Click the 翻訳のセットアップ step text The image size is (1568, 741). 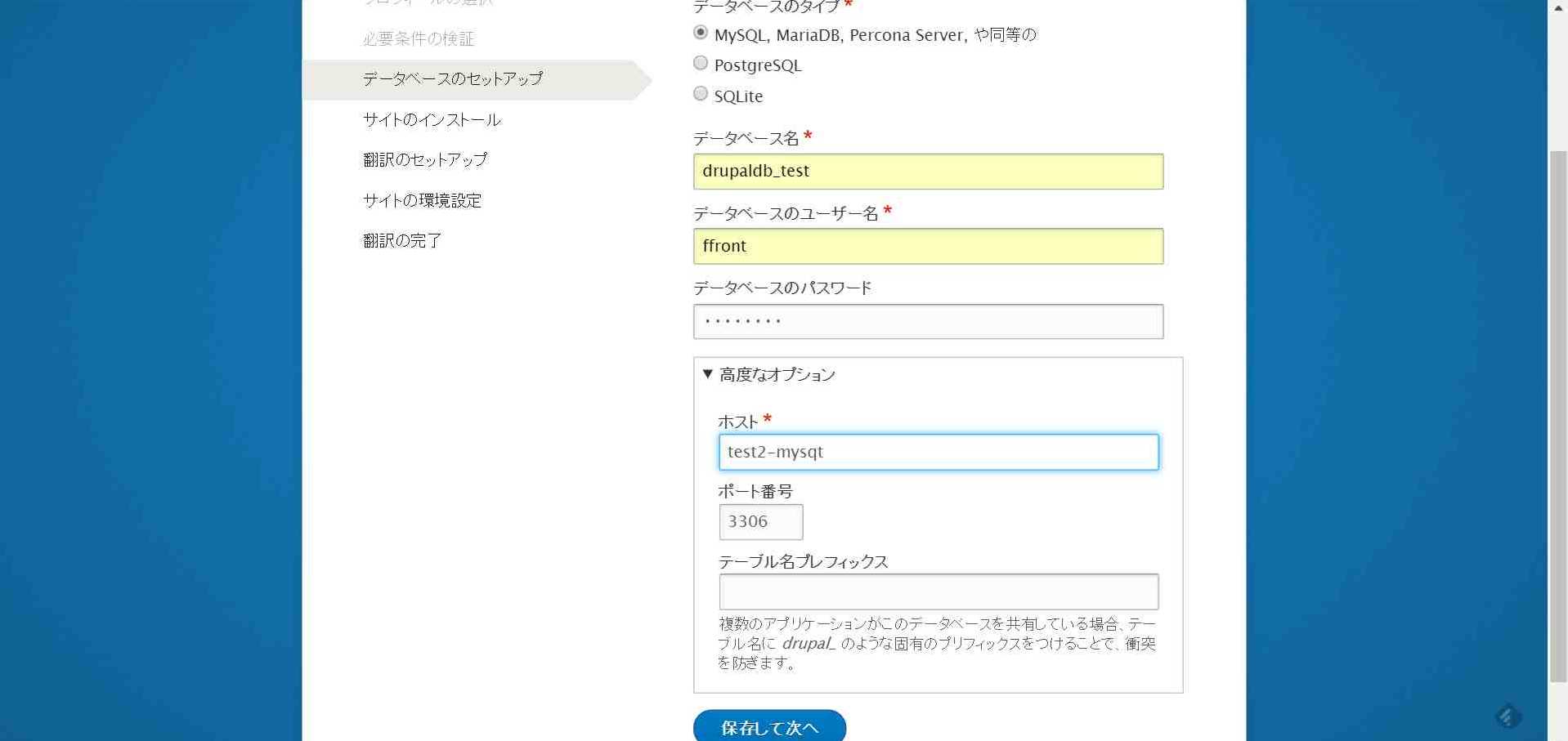[425, 160]
